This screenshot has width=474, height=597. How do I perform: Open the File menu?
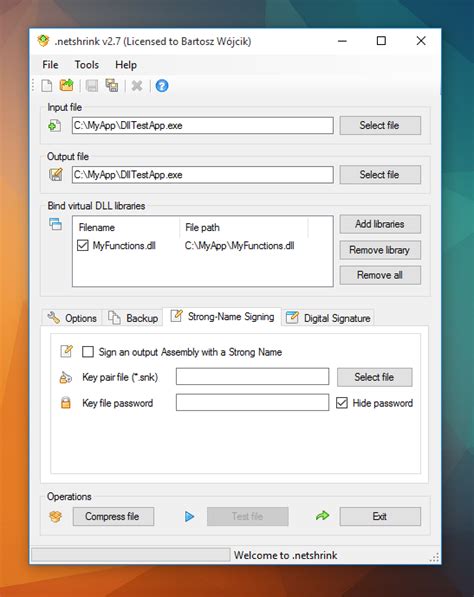(50, 65)
